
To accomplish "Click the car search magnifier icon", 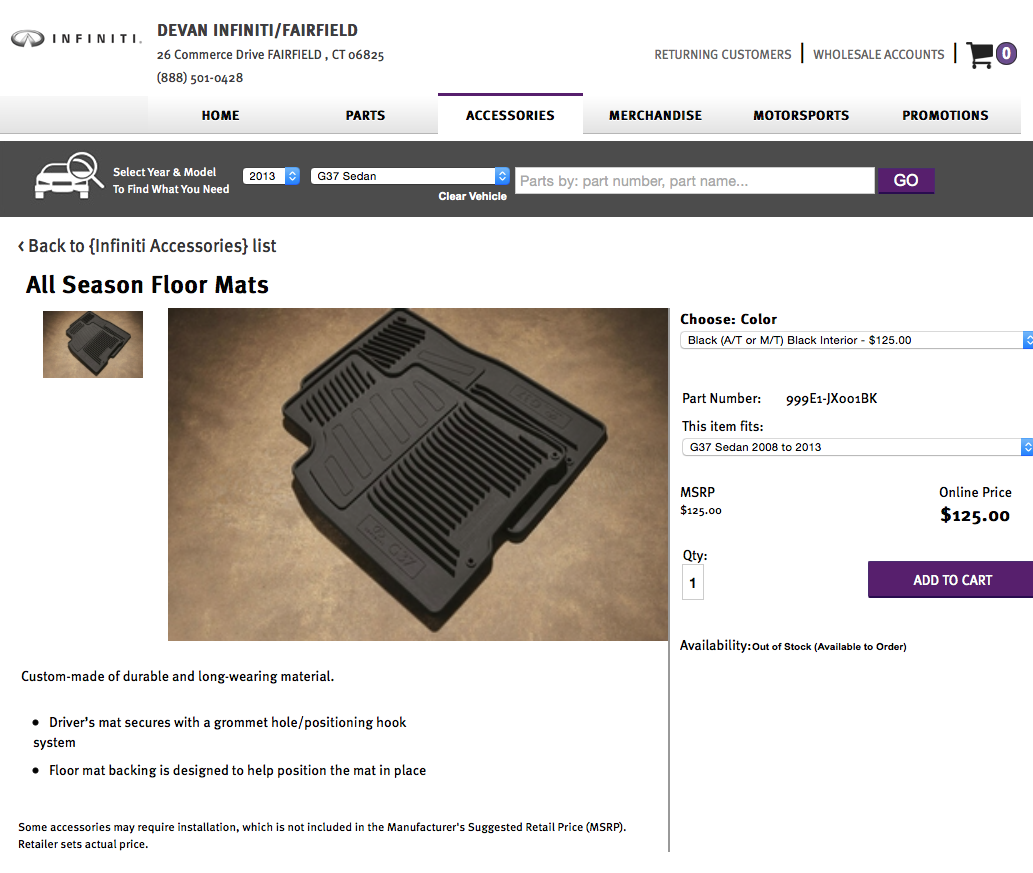I will click(x=69, y=175).
